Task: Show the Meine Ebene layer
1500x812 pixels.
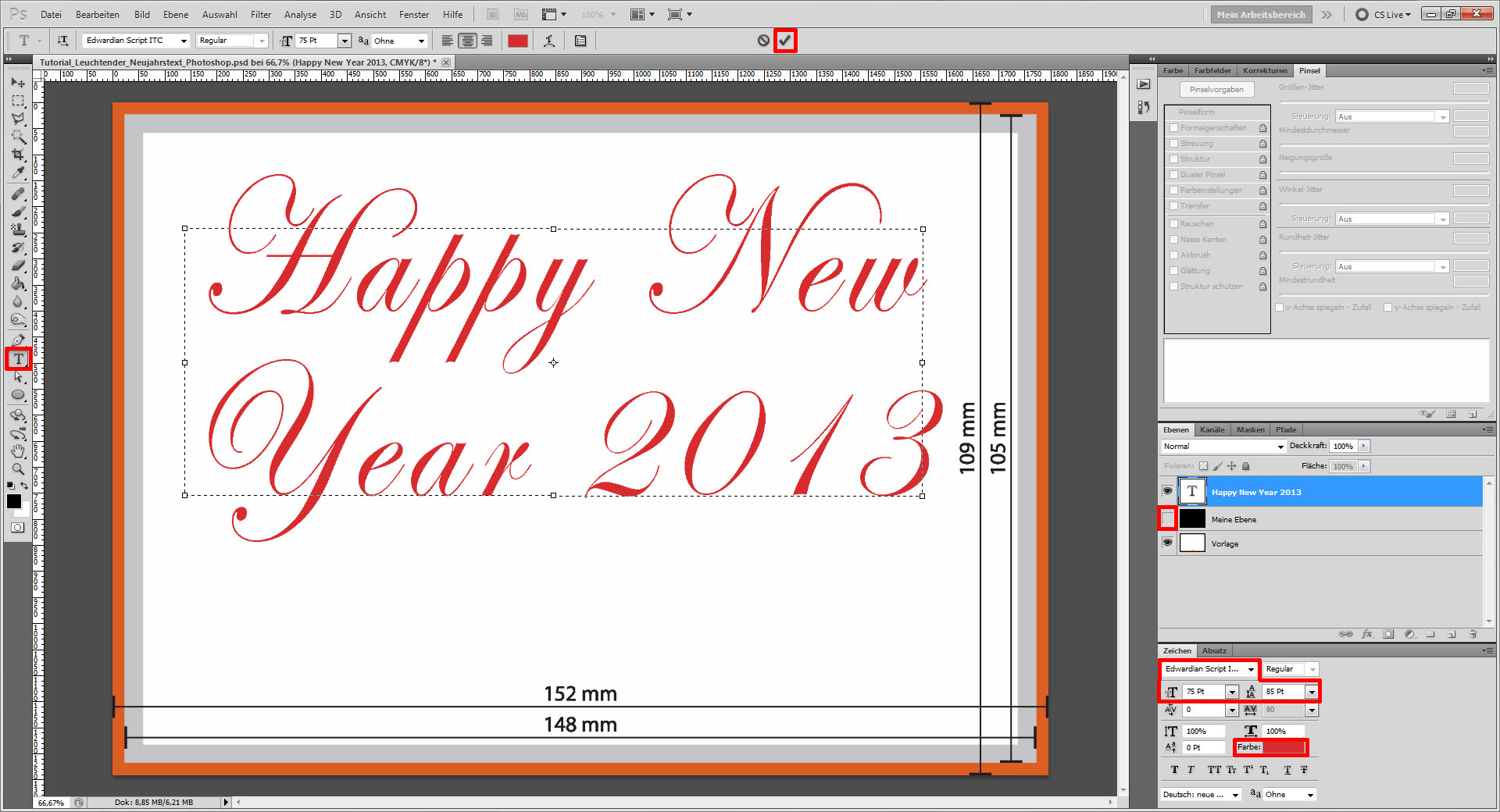Action: (x=1167, y=518)
